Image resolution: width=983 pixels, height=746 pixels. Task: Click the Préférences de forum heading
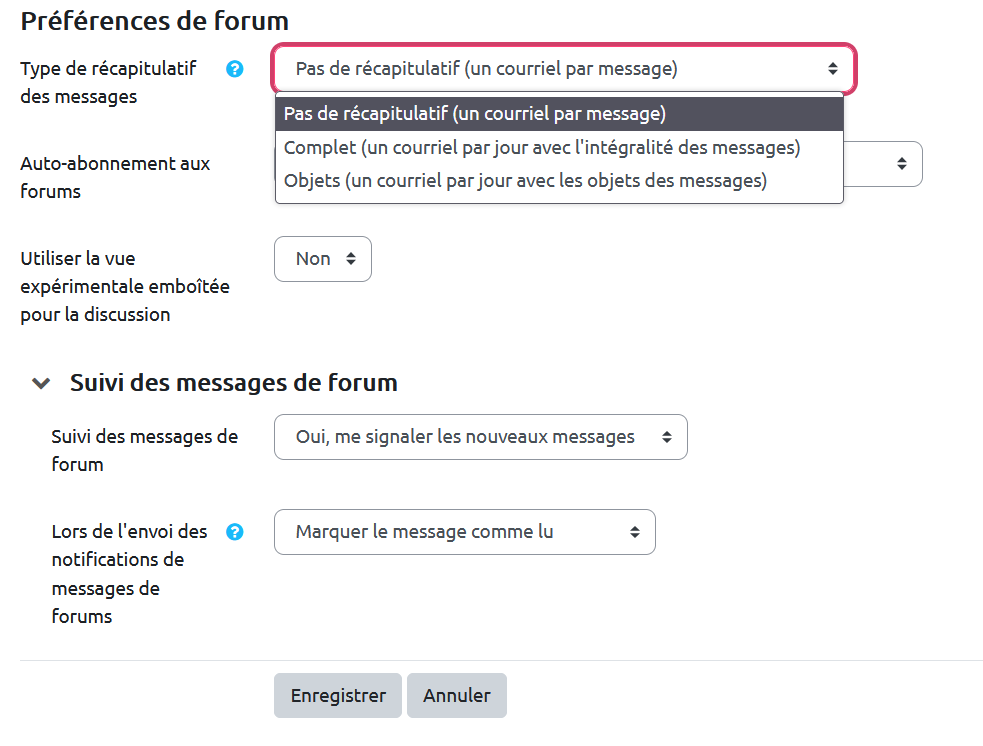point(154,20)
